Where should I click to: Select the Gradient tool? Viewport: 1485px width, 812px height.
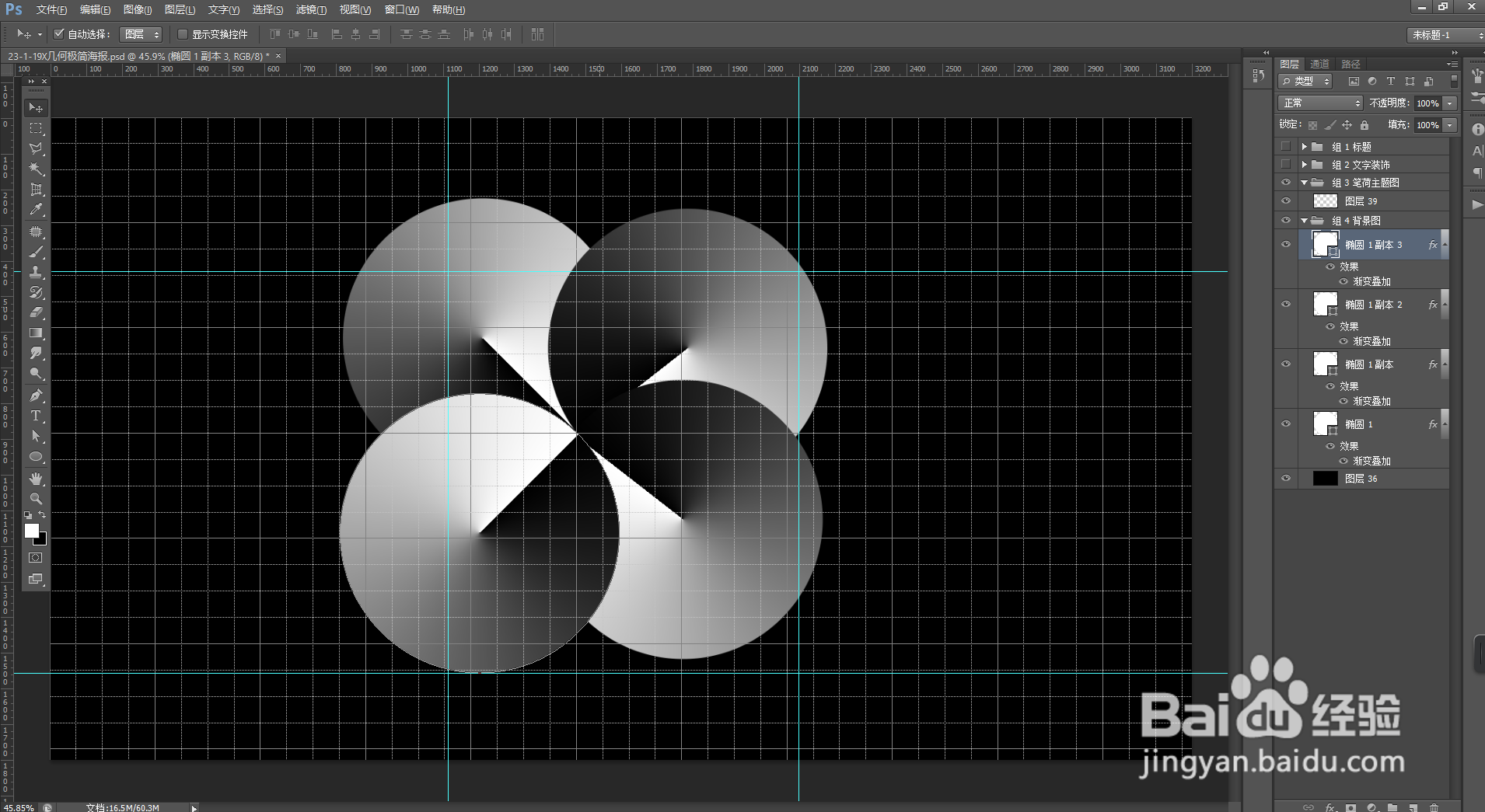(36, 333)
